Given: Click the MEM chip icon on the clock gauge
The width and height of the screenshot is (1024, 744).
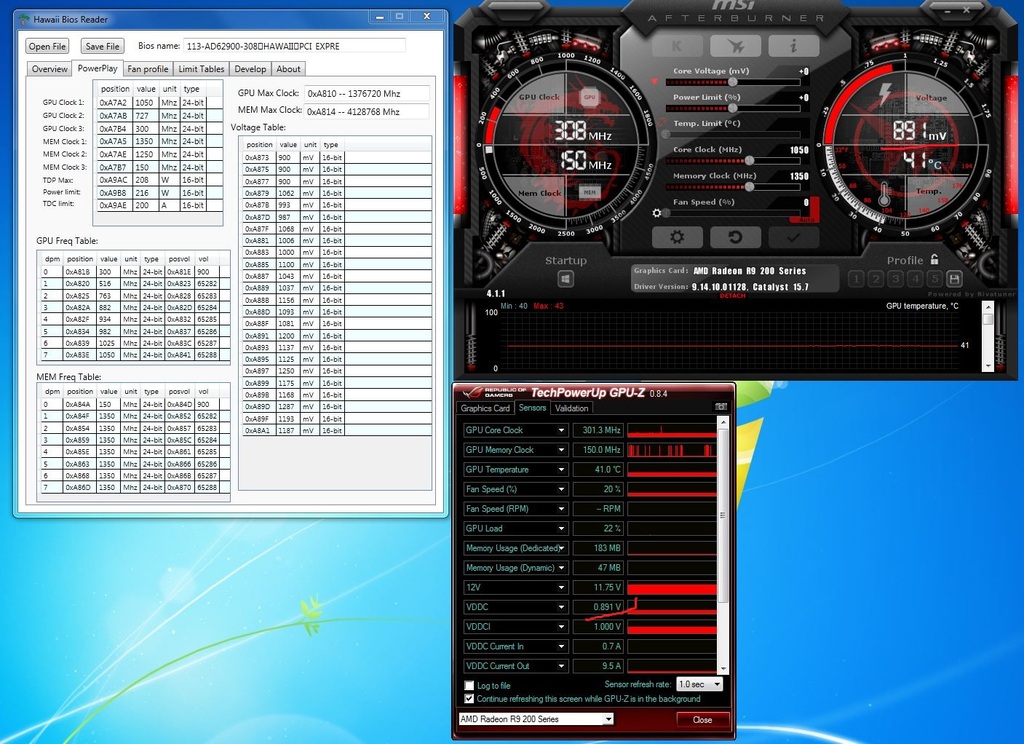Looking at the screenshot, I should pyautogui.click(x=590, y=192).
